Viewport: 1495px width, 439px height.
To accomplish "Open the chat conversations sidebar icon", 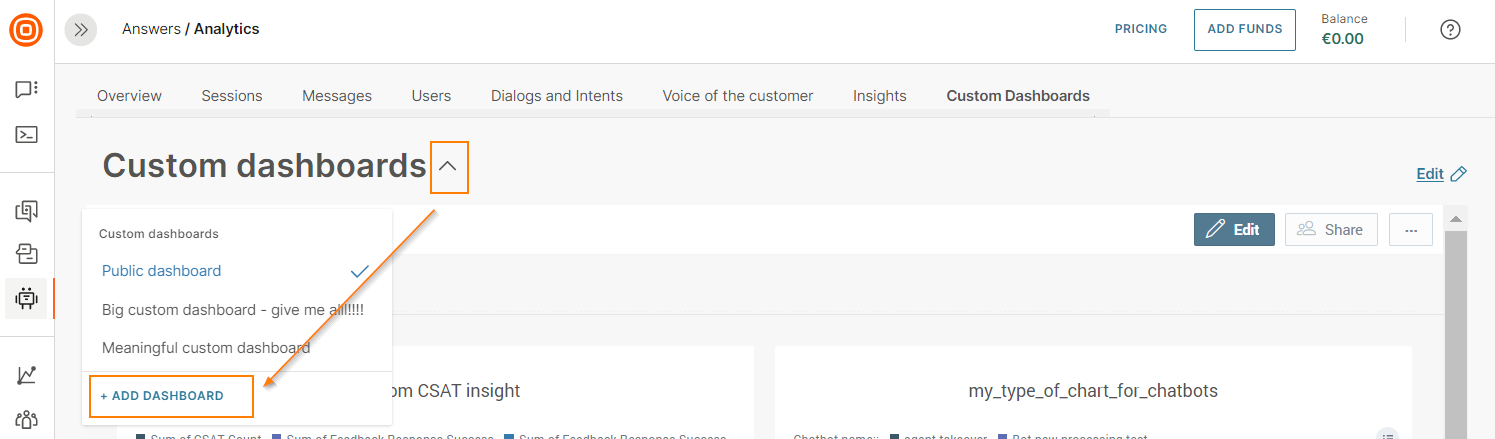I will [x=26, y=90].
